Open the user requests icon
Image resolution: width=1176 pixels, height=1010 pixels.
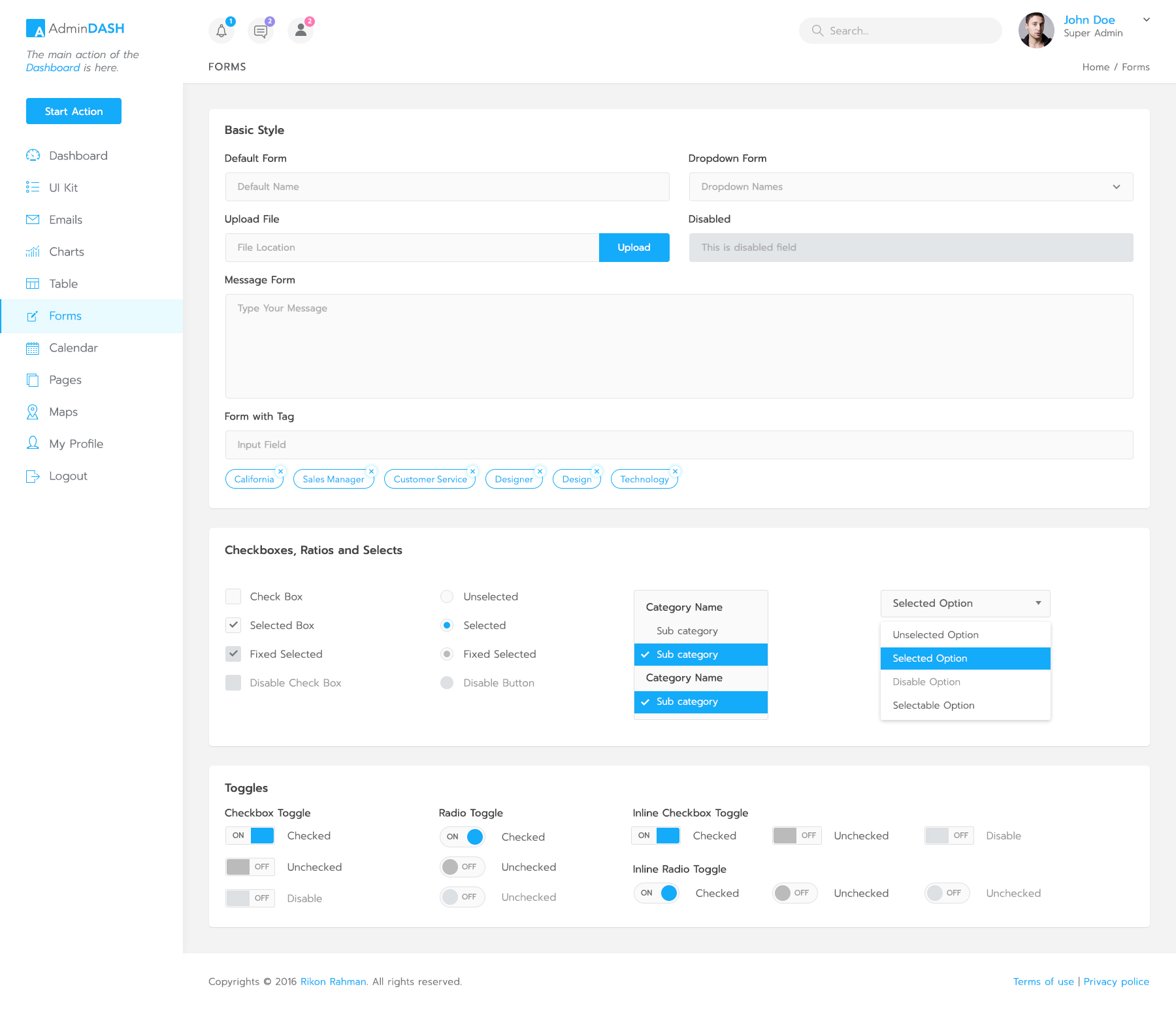(x=301, y=31)
